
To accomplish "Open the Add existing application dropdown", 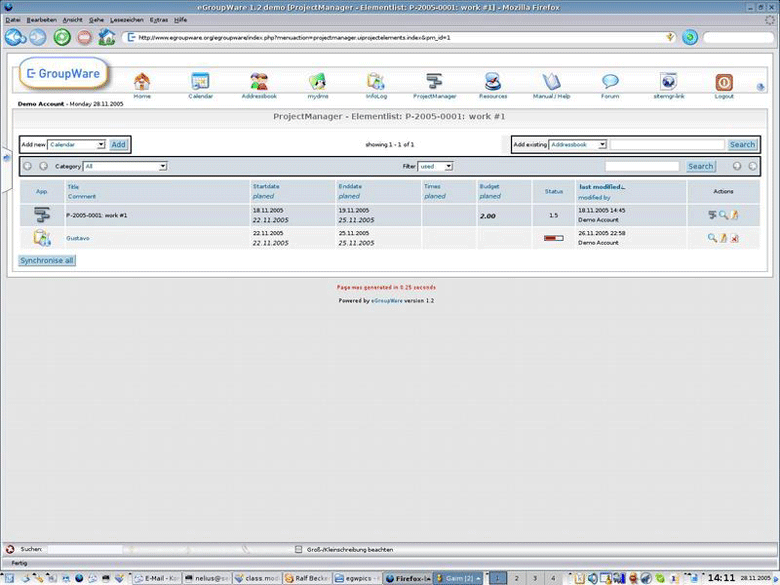I will [578, 144].
